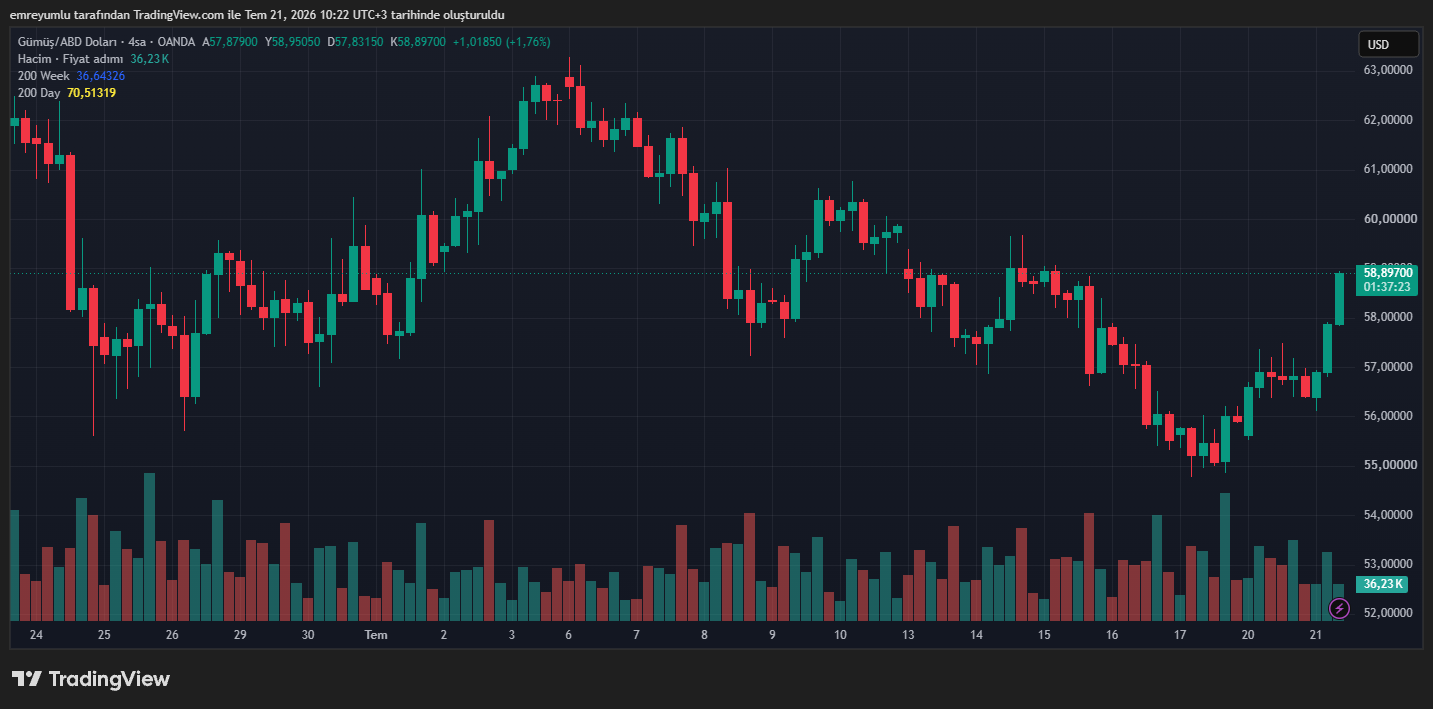The height and width of the screenshot is (709, 1433).
Task: Click the purple lightning bolt icon
Action: [x=1340, y=608]
